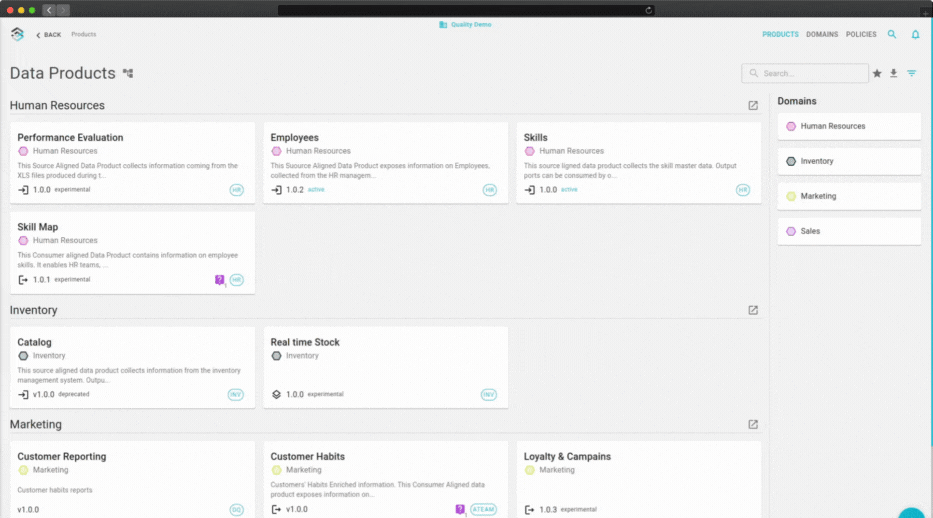Image resolution: width=933 pixels, height=518 pixels.
Task: Click yellow domain dot on Customer Habits card
Action: [x=276, y=470]
